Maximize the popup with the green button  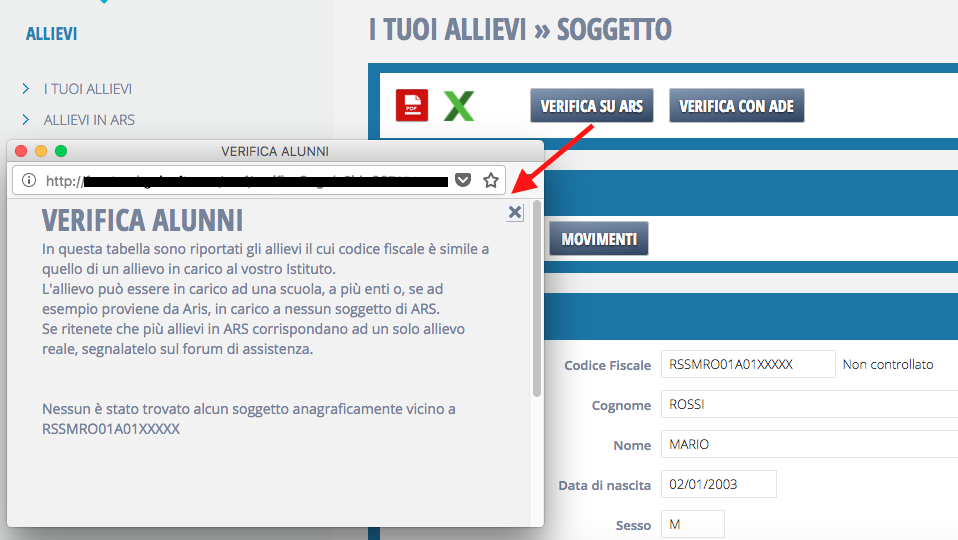pos(61,151)
